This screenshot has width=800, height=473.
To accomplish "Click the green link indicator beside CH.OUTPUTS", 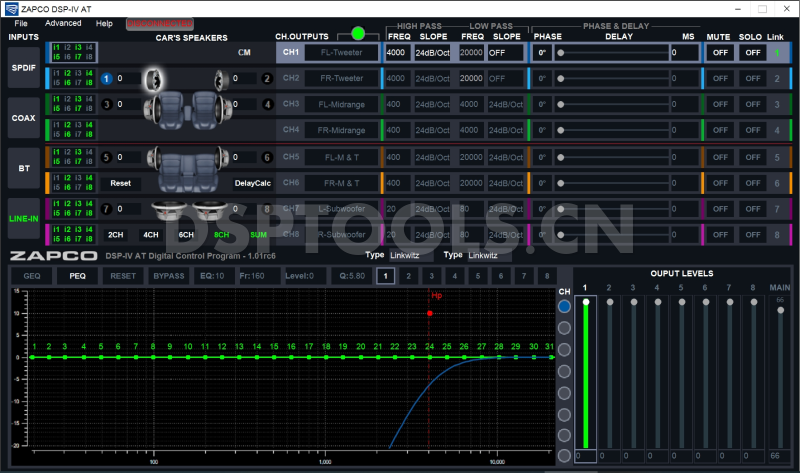I will point(358,34).
